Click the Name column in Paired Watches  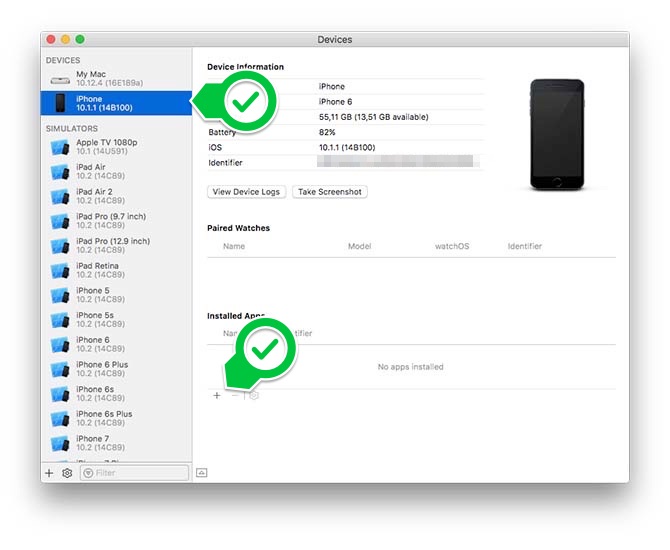click(x=234, y=246)
